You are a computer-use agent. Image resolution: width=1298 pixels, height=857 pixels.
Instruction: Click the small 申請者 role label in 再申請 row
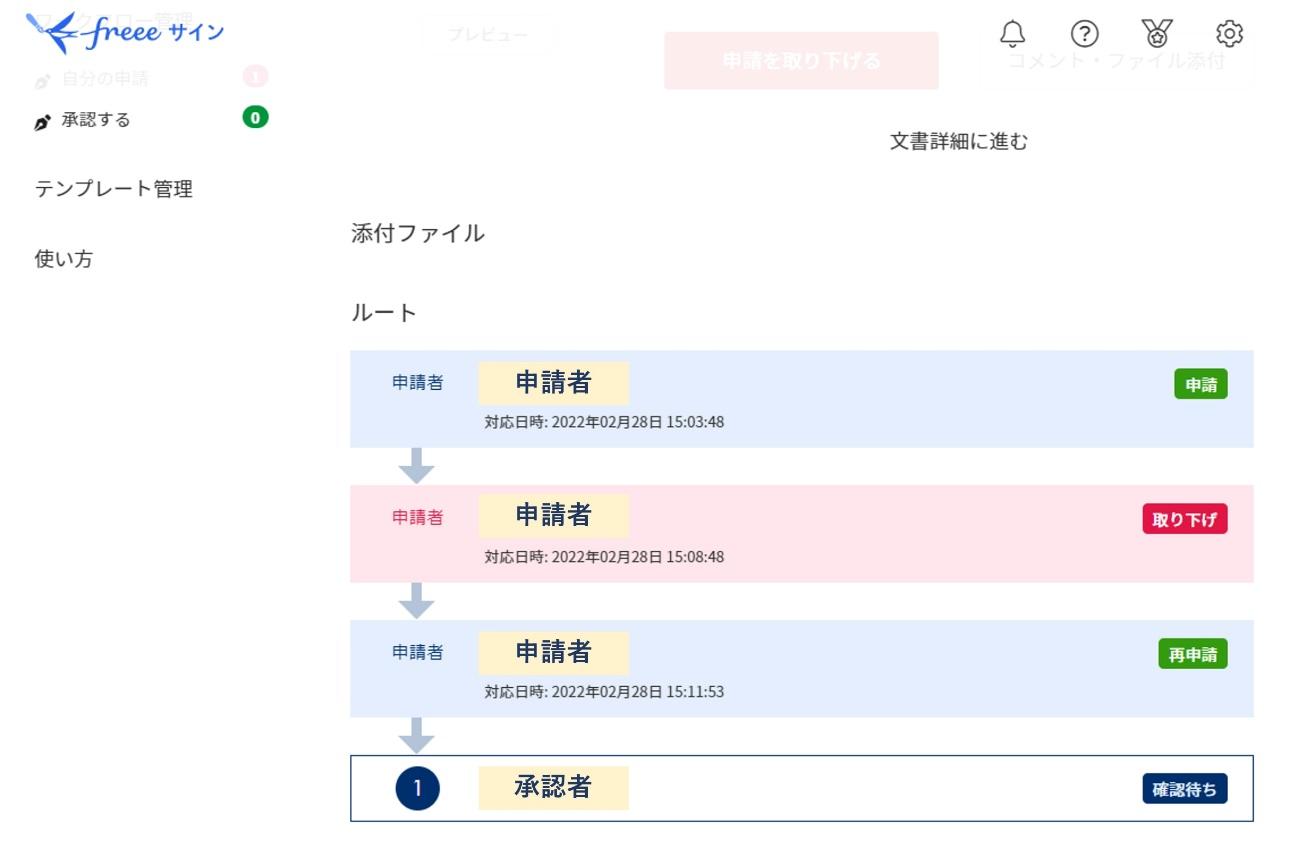pyautogui.click(x=417, y=653)
